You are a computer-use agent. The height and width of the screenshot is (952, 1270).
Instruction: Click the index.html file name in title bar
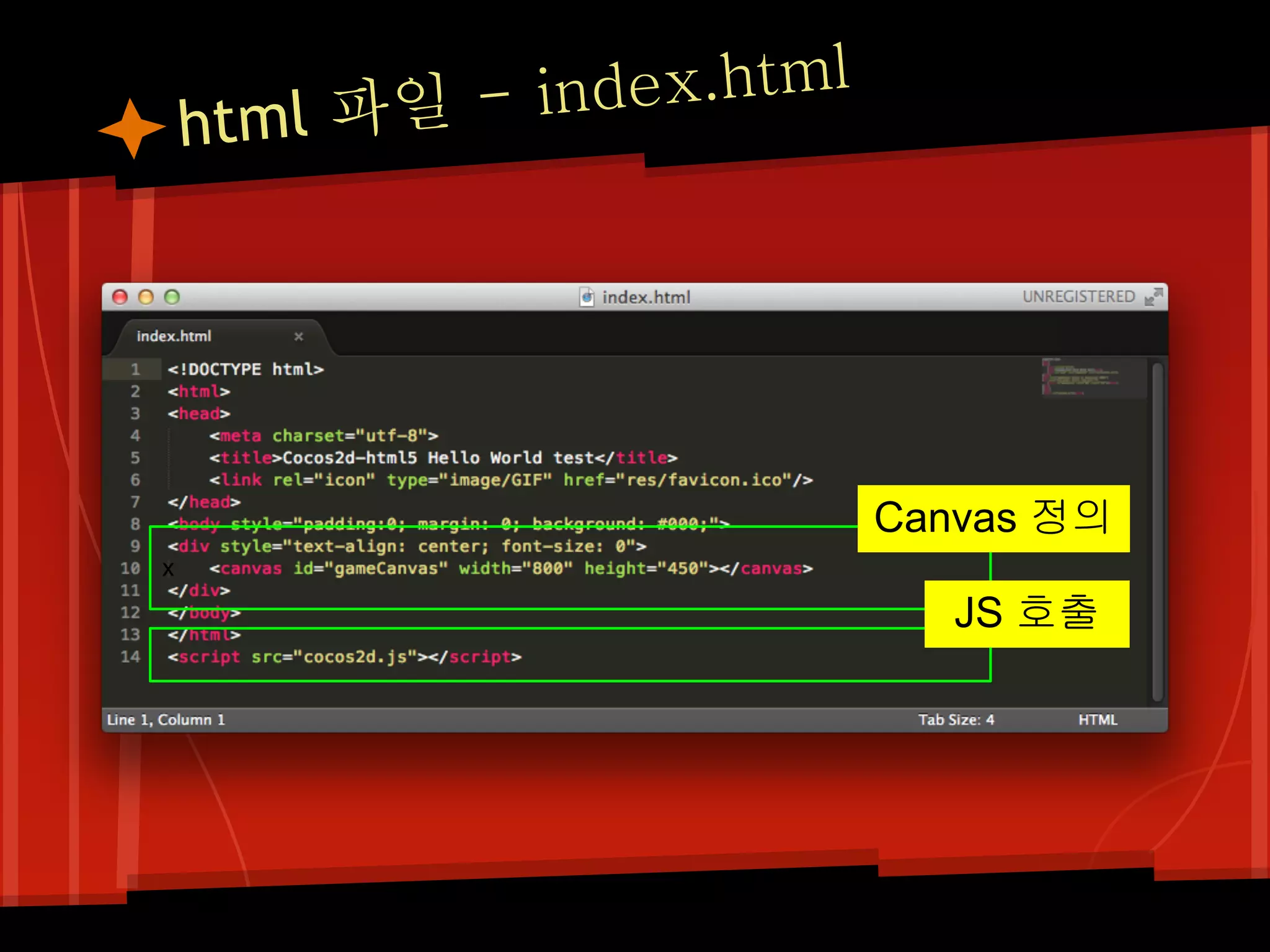(646, 297)
